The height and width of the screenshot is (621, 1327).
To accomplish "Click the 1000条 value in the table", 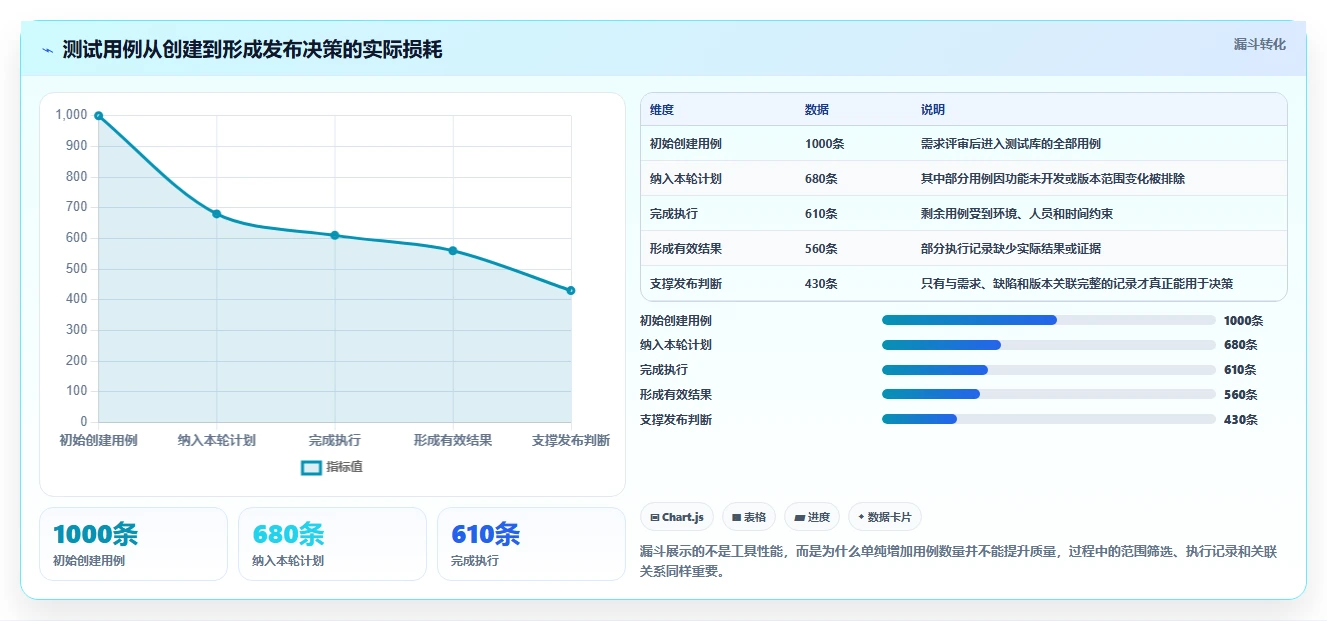I will coord(825,144).
